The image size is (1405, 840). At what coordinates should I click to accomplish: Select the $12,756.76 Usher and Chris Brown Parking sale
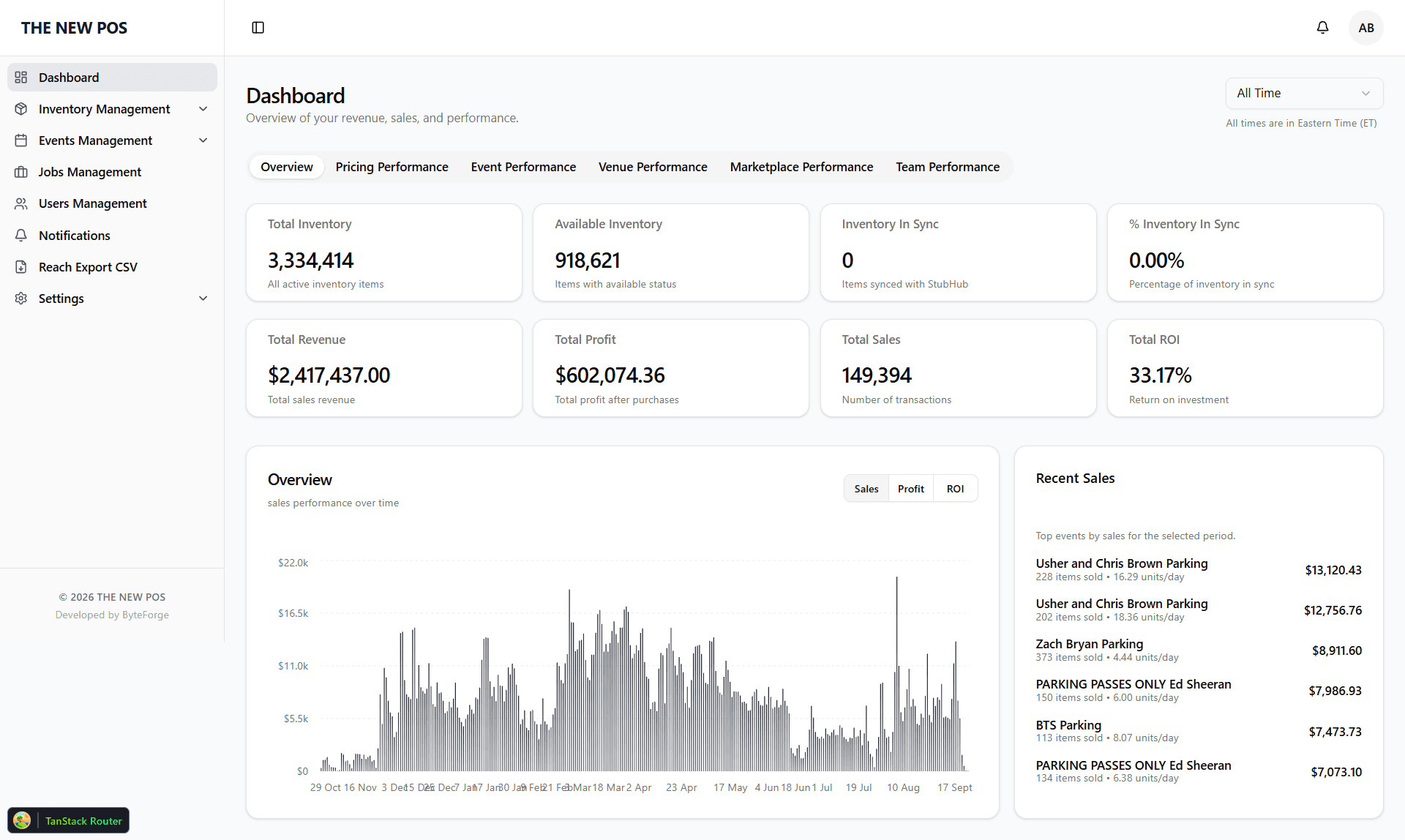coord(1199,610)
